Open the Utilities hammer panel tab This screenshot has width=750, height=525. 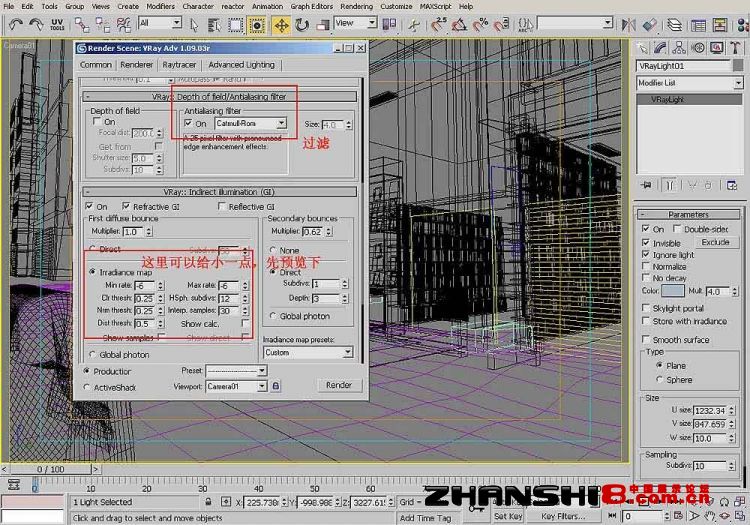point(735,48)
